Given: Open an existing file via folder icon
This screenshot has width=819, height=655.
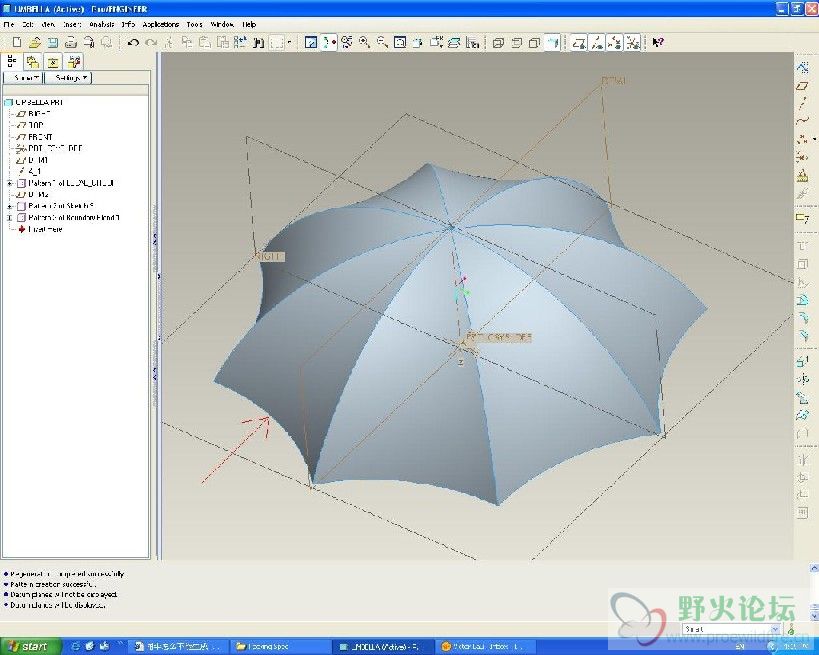Looking at the screenshot, I should point(34,42).
